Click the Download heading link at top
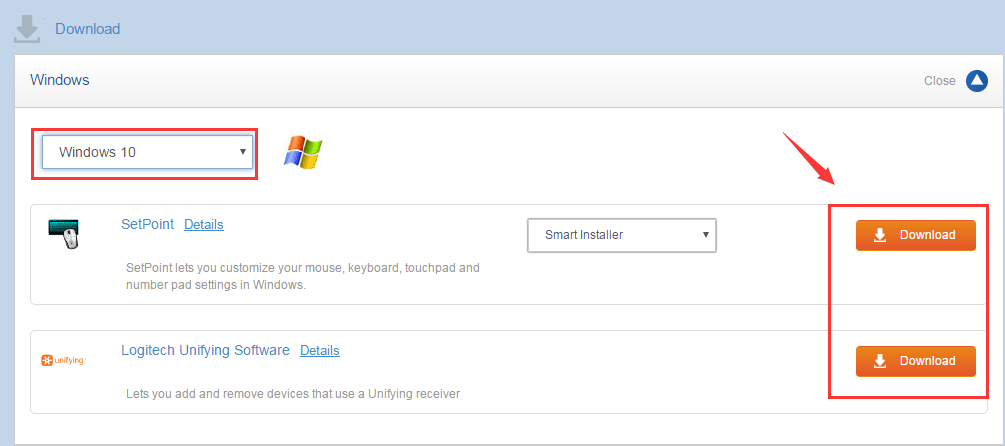This screenshot has width=1005, height=446. pyautogui.click(x=88, y=29)
